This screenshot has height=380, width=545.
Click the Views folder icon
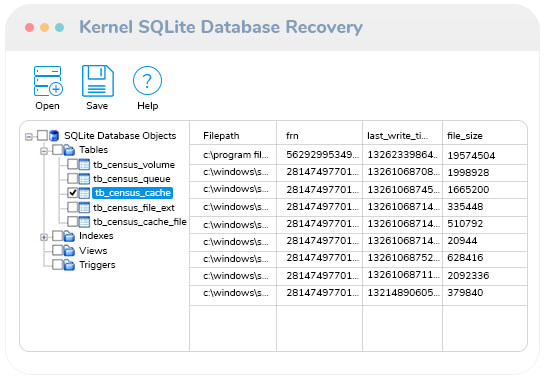(x=69, y=251)
